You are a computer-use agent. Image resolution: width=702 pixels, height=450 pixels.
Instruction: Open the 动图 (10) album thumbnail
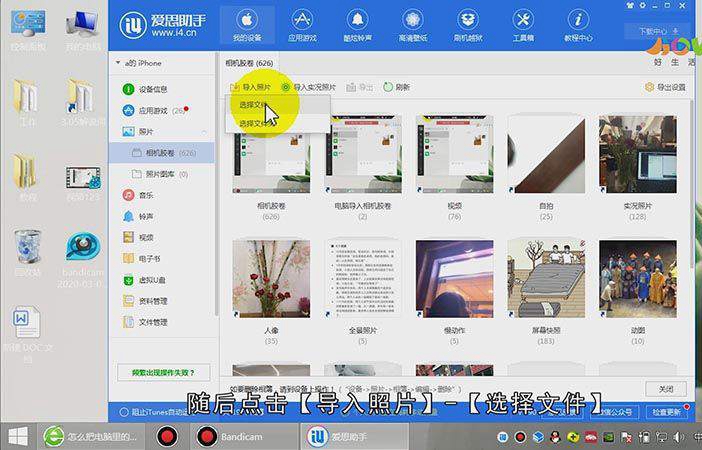[x=638, y=279]
